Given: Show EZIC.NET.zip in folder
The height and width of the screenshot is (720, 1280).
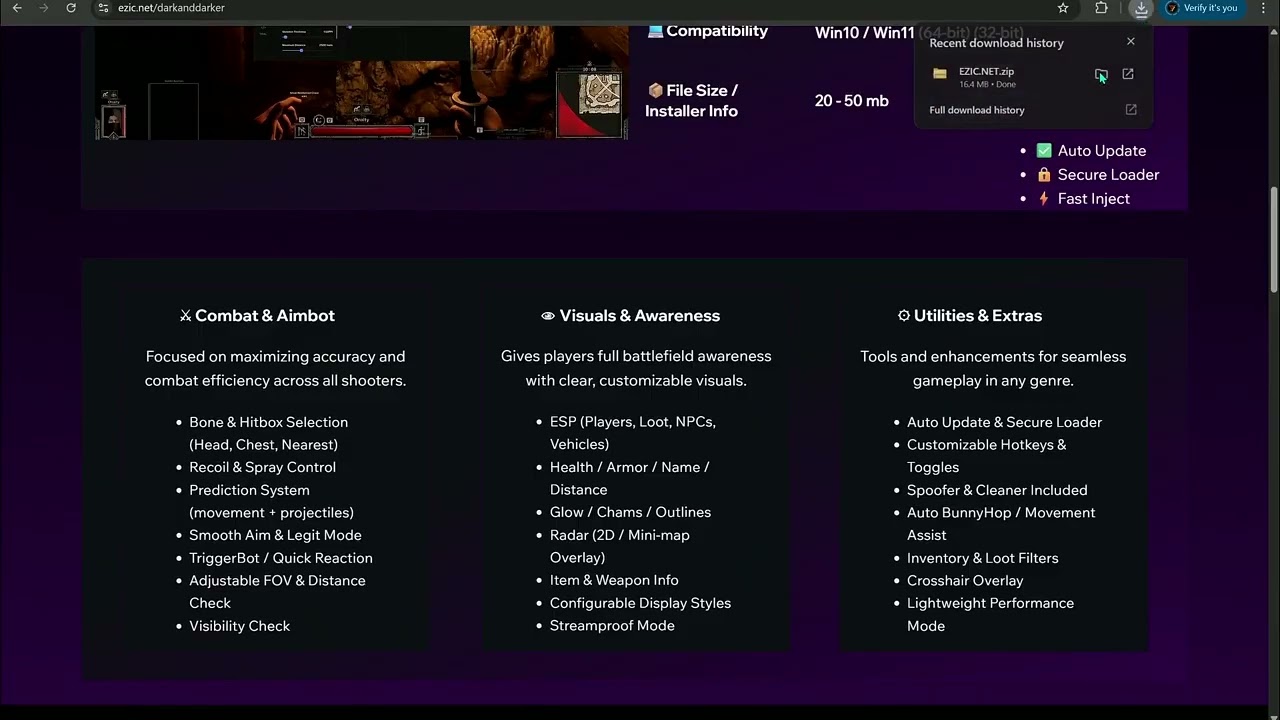Looking at the screenshot, I should 1101,74.
